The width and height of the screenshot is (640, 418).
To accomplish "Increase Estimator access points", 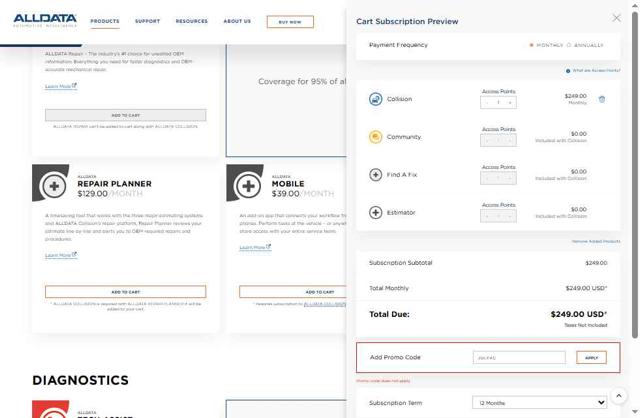I will pyautogui.click(x=510, y=216).
